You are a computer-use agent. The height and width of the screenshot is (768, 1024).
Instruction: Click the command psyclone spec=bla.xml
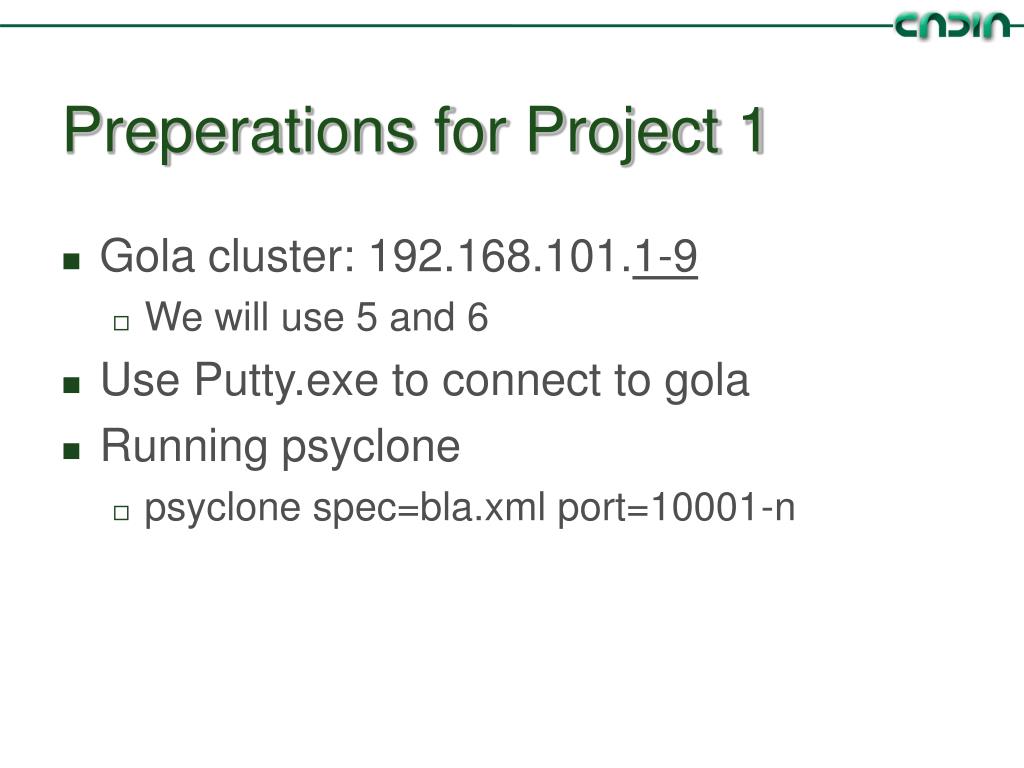pos(344,508)
